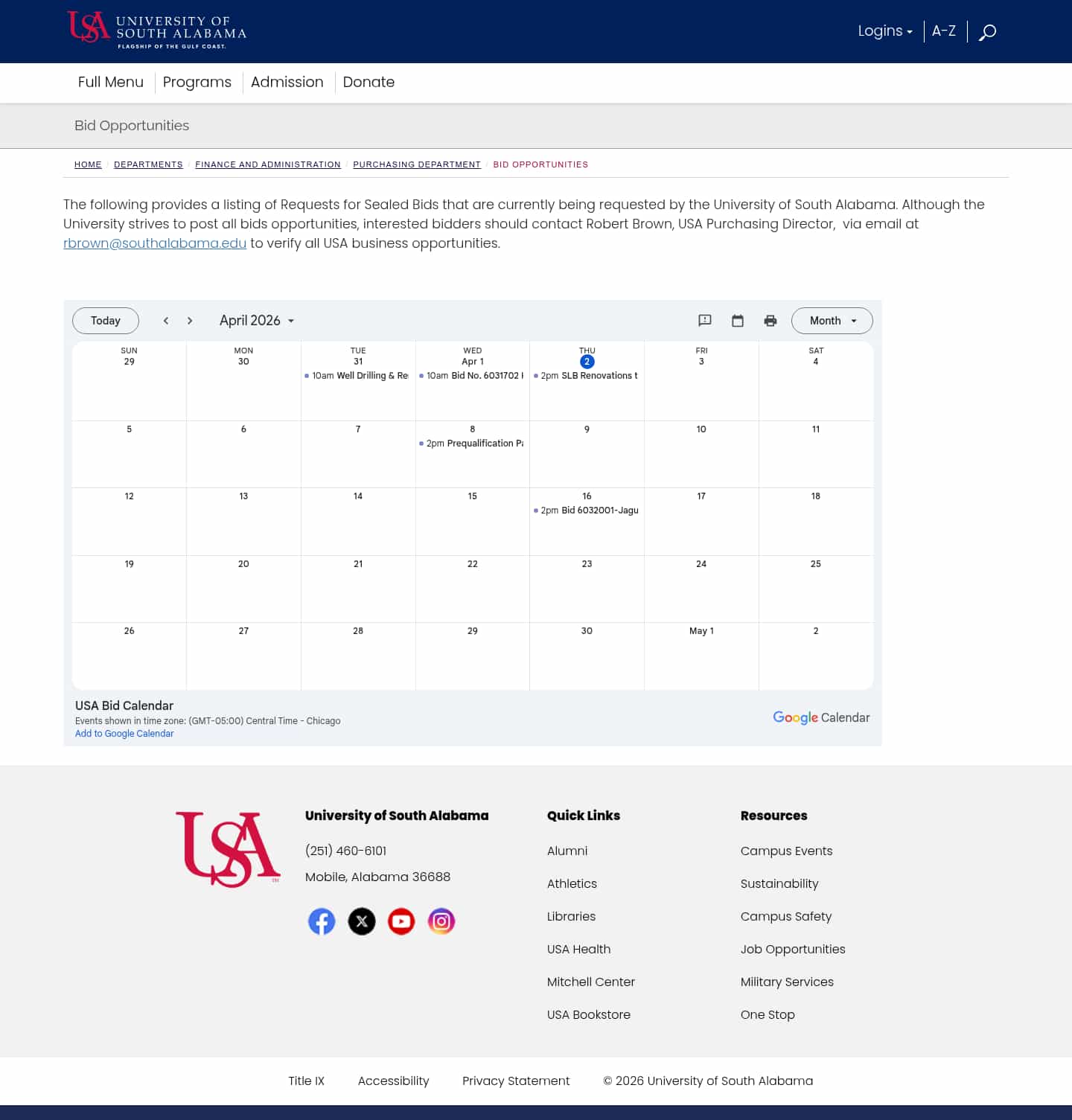
Task: Open 2pm Prequalification event on April 8
Action: 473,444
